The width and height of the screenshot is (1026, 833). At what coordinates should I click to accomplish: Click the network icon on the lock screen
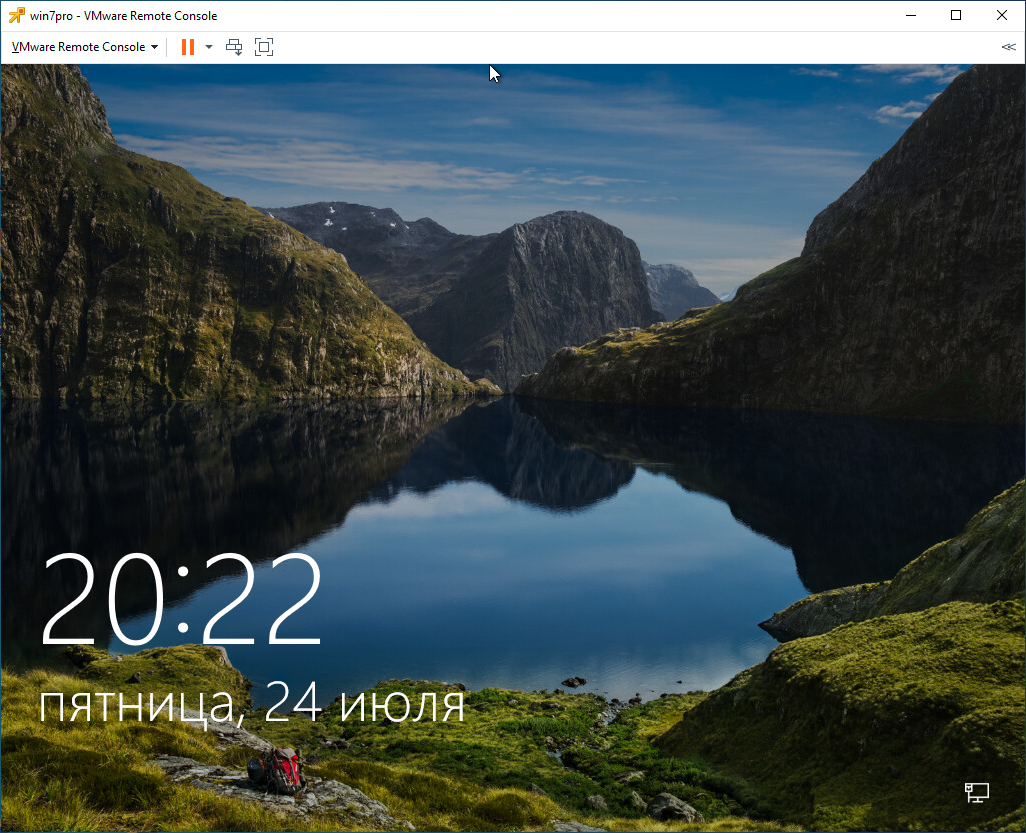(977, 792)
